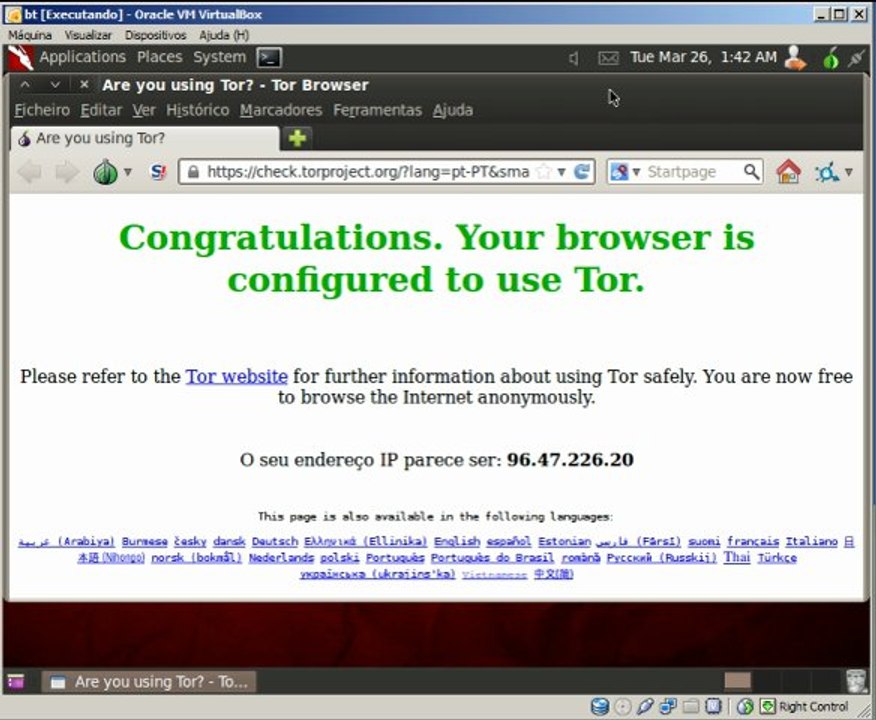This screenshot has height=720, width=876.
Task: Switch page language to français
Action: pyautogui.click(x=753, y=541)
